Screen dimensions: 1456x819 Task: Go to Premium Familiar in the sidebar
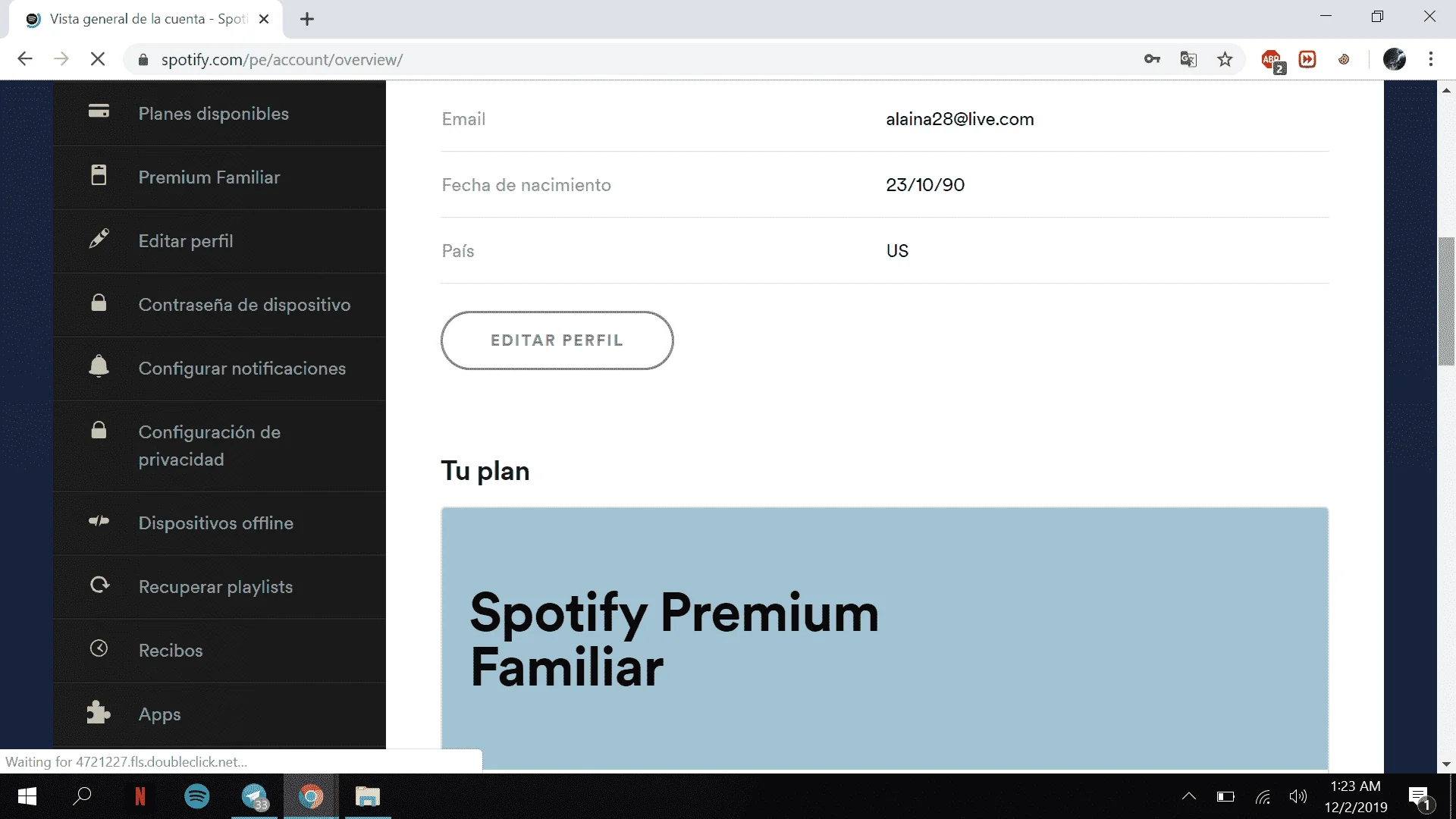[209, 177]
